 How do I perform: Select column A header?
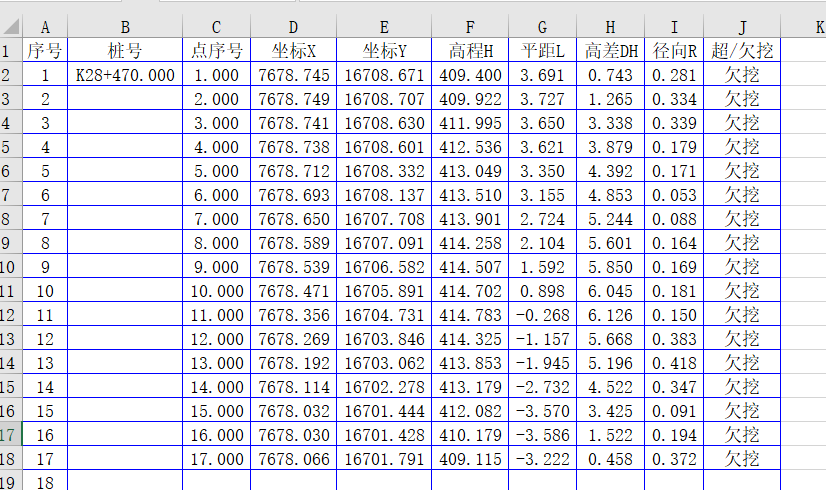tap(45, 28)
